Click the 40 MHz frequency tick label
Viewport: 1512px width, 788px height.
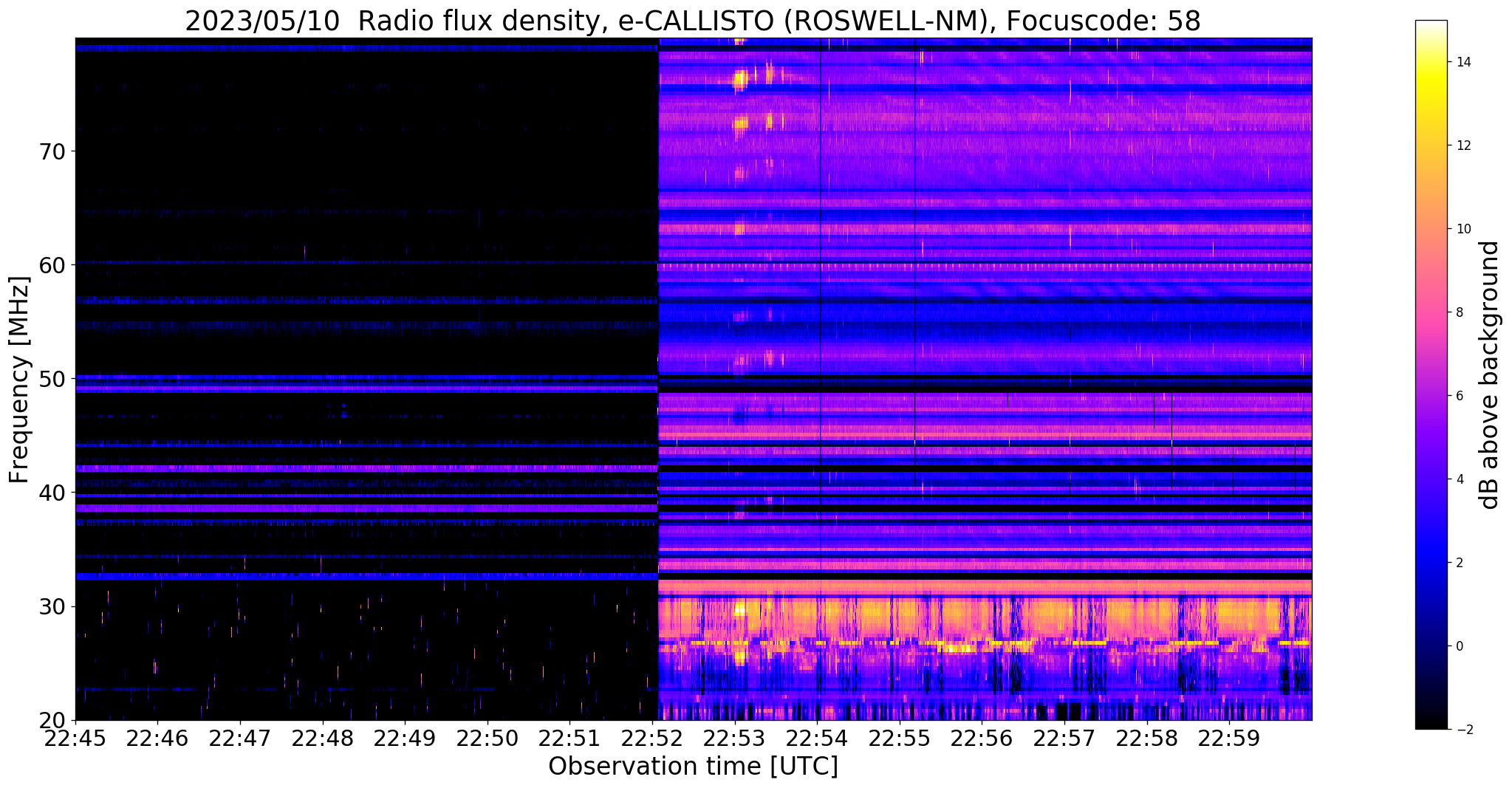51,493
